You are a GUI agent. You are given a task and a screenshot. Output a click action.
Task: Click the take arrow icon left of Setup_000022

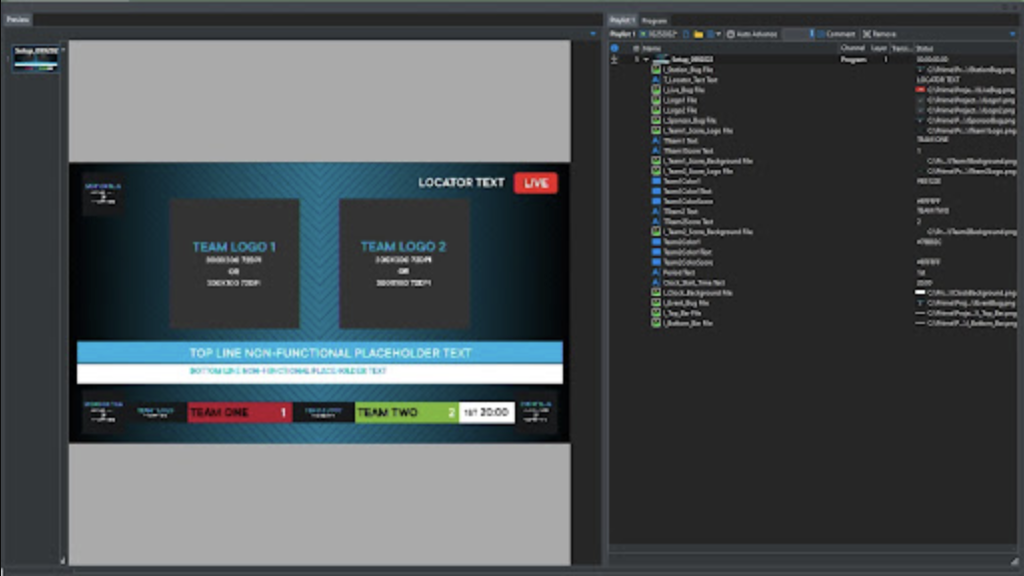point(614,59)
